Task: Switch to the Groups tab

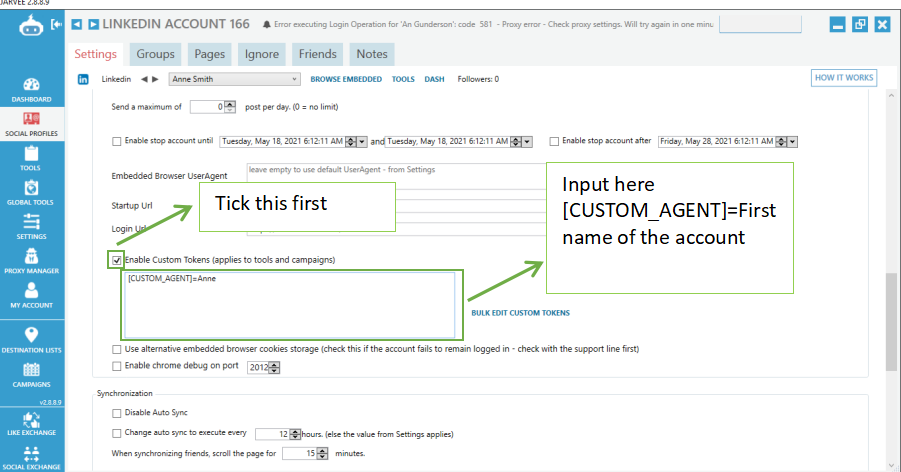Action: pyautogui.click(x=155, y=54)
